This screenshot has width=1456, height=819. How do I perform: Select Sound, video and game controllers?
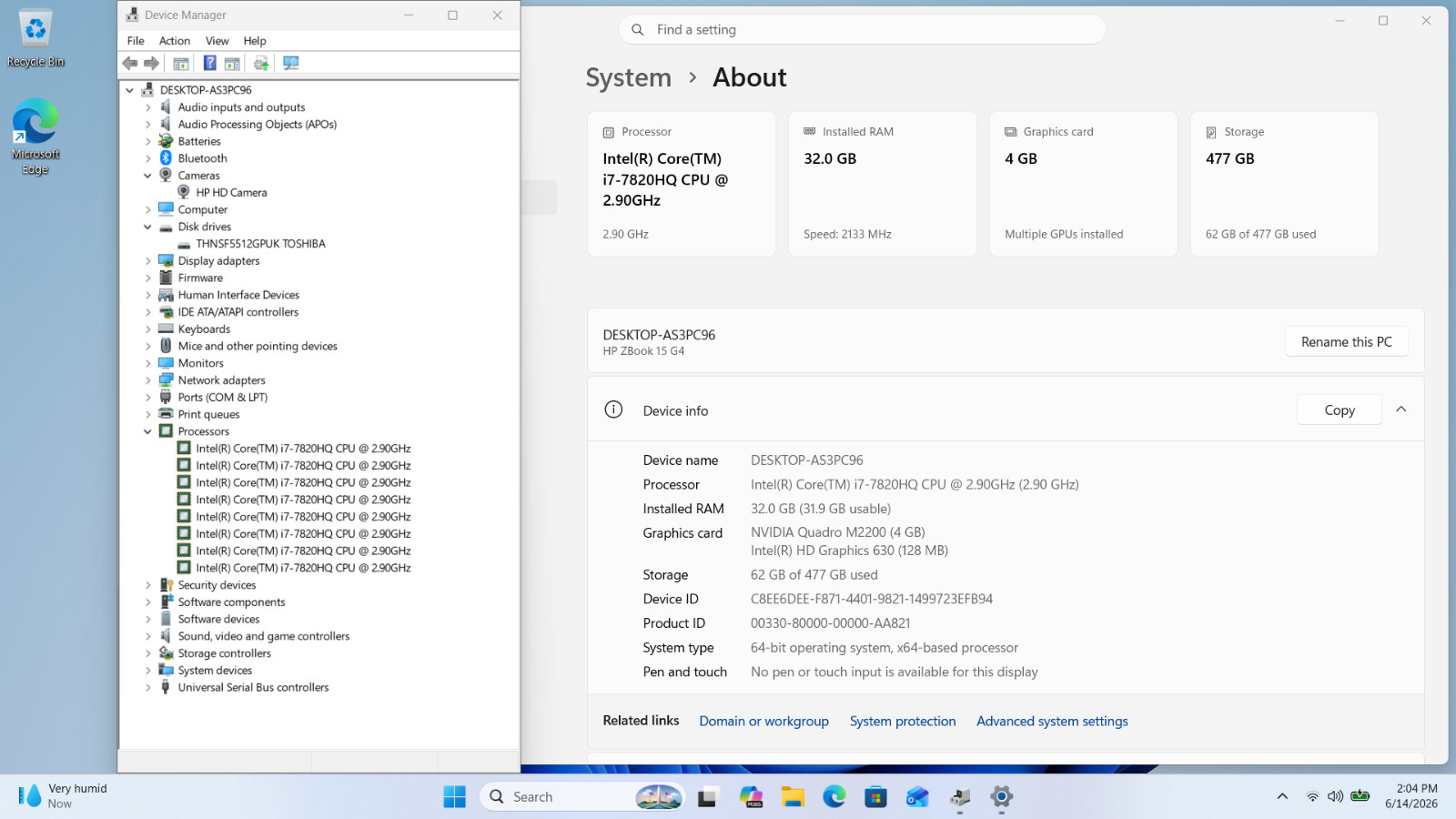[264, 636]
